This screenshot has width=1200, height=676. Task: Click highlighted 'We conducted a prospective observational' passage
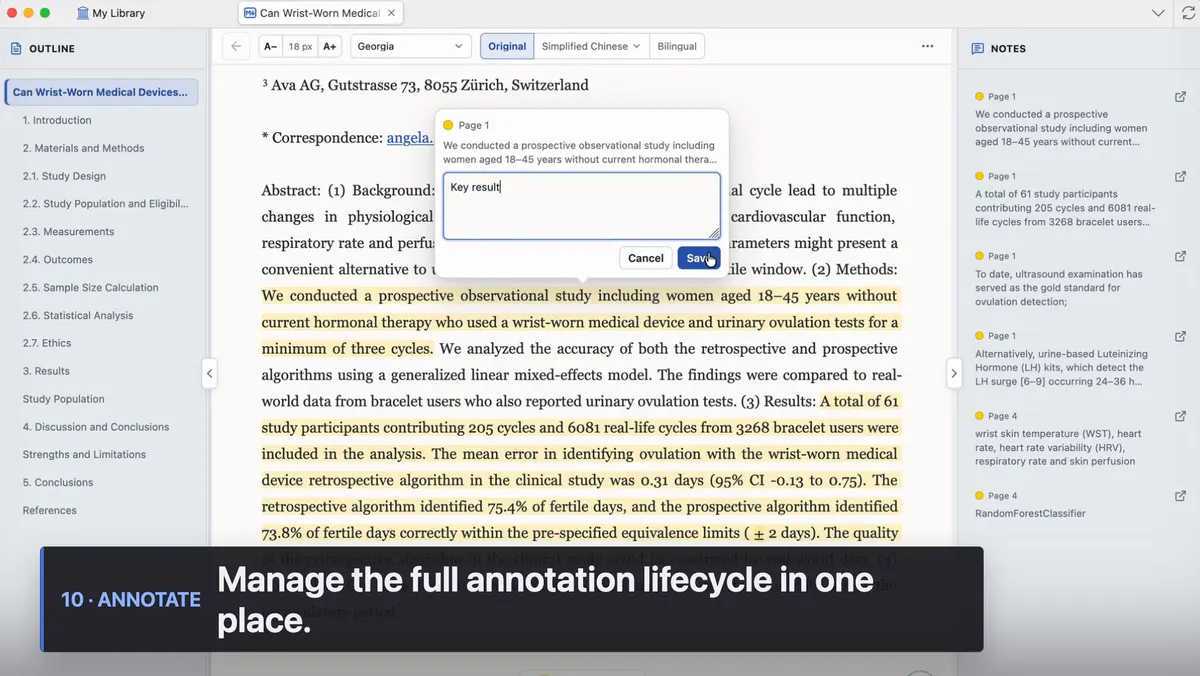point(580,322)
